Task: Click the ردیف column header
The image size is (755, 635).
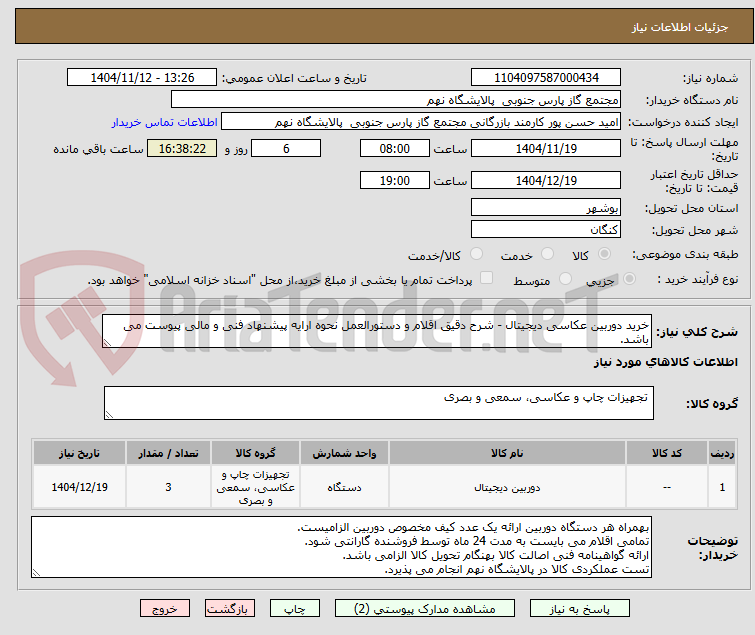Action: [x=722, y=453]
